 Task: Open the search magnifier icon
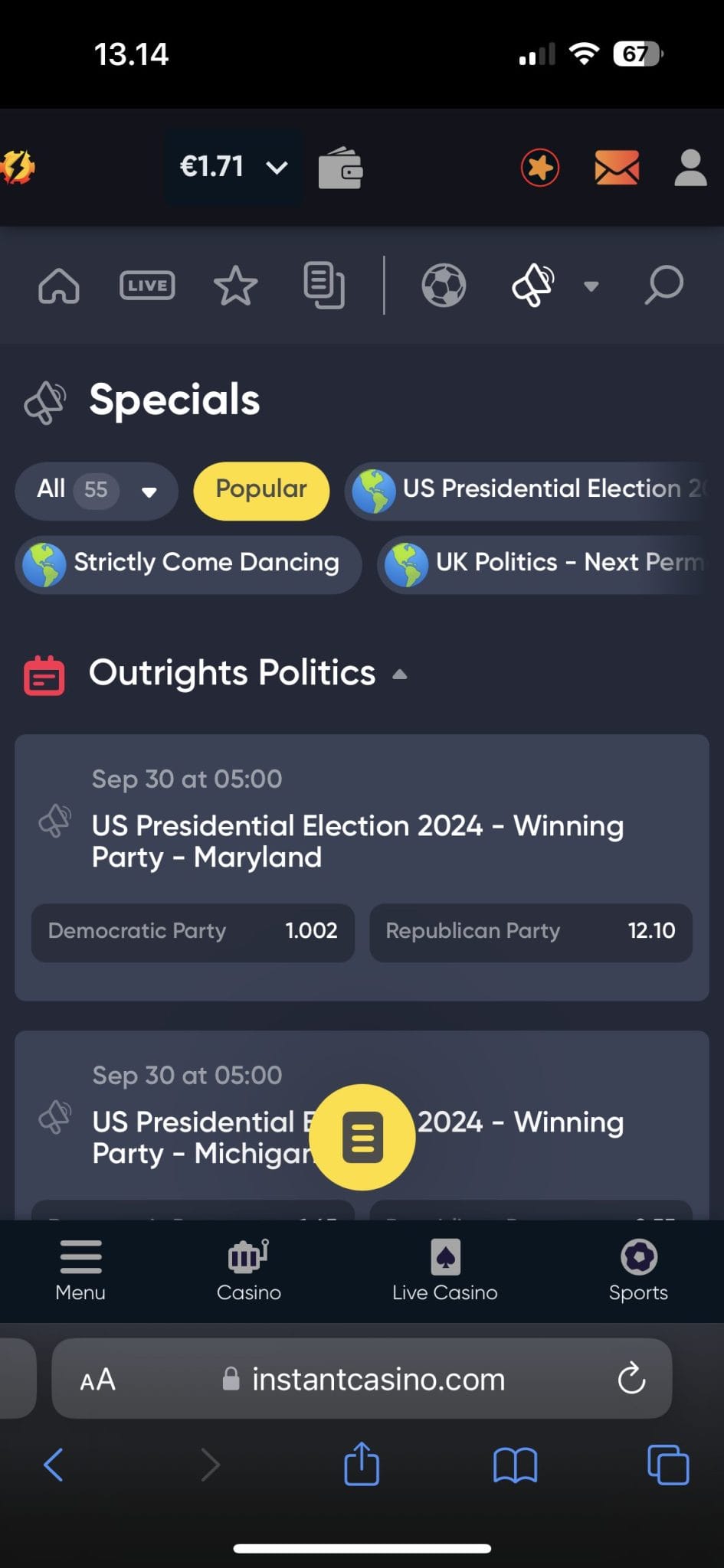pos(663,286)
